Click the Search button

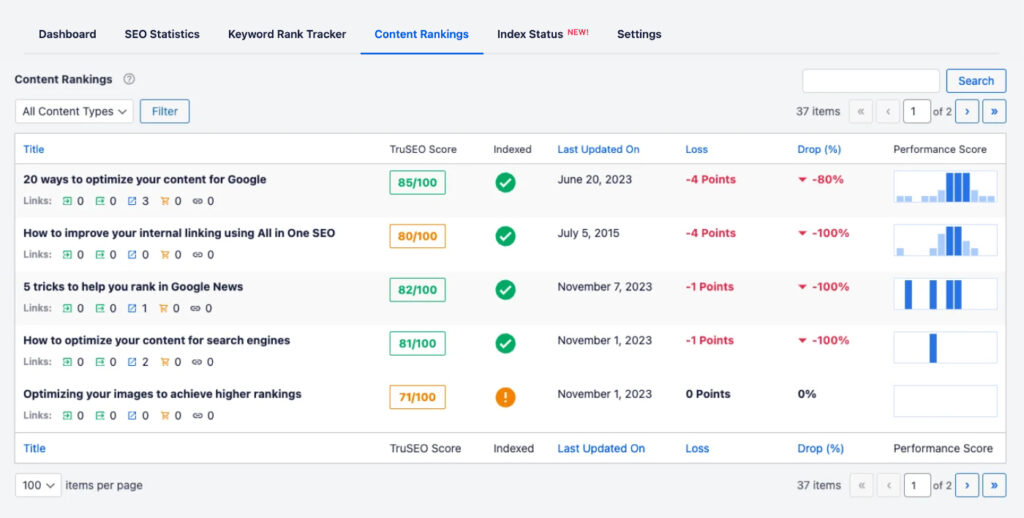[976, 81]
